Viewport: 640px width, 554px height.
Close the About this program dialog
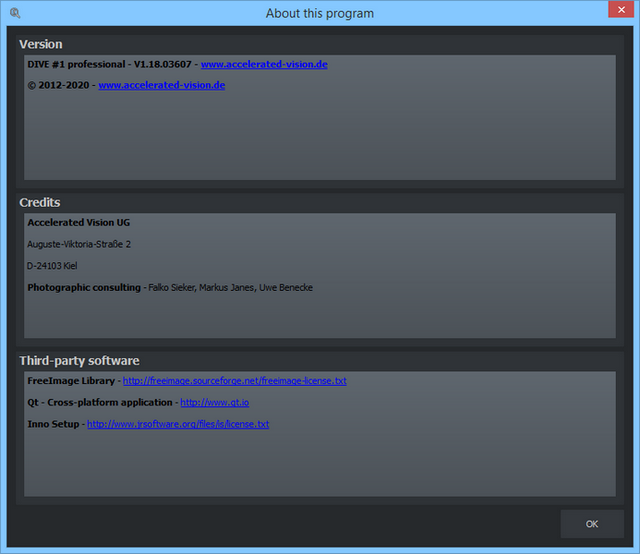point(621,9)
